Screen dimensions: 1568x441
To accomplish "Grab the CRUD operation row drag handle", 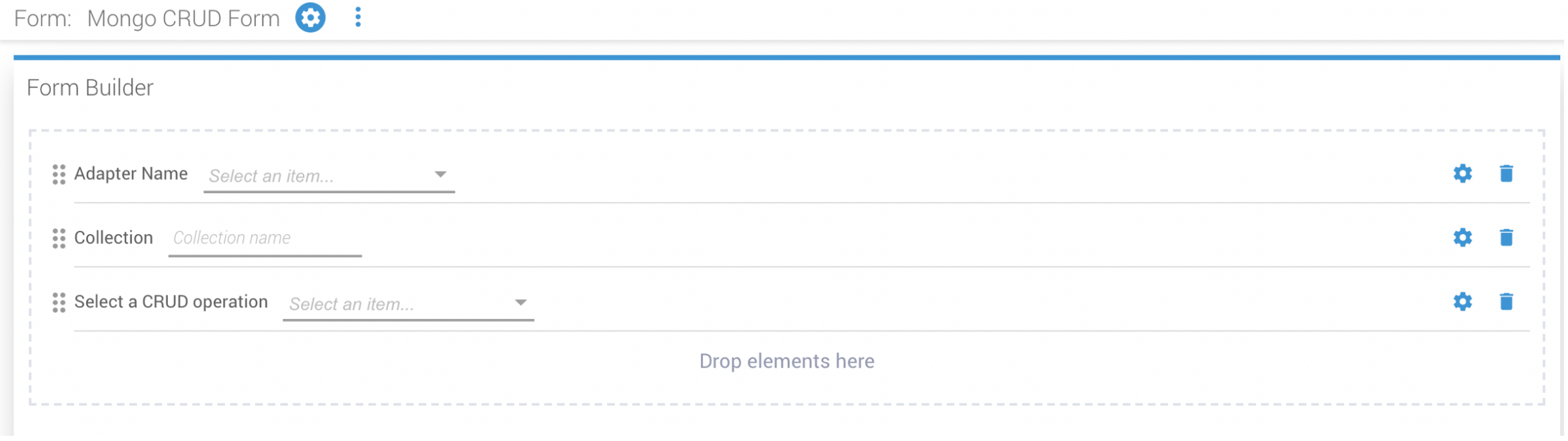I will click(x=59, y=303).
